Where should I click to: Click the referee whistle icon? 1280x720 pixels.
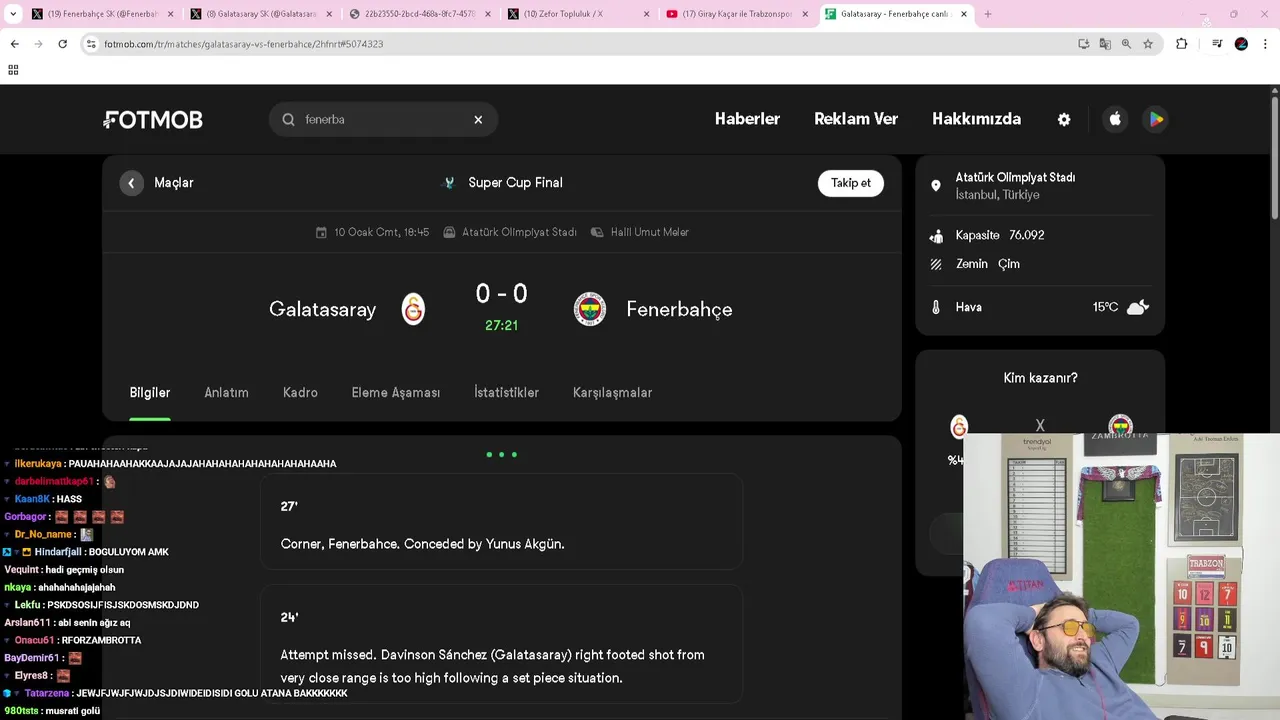597,232
